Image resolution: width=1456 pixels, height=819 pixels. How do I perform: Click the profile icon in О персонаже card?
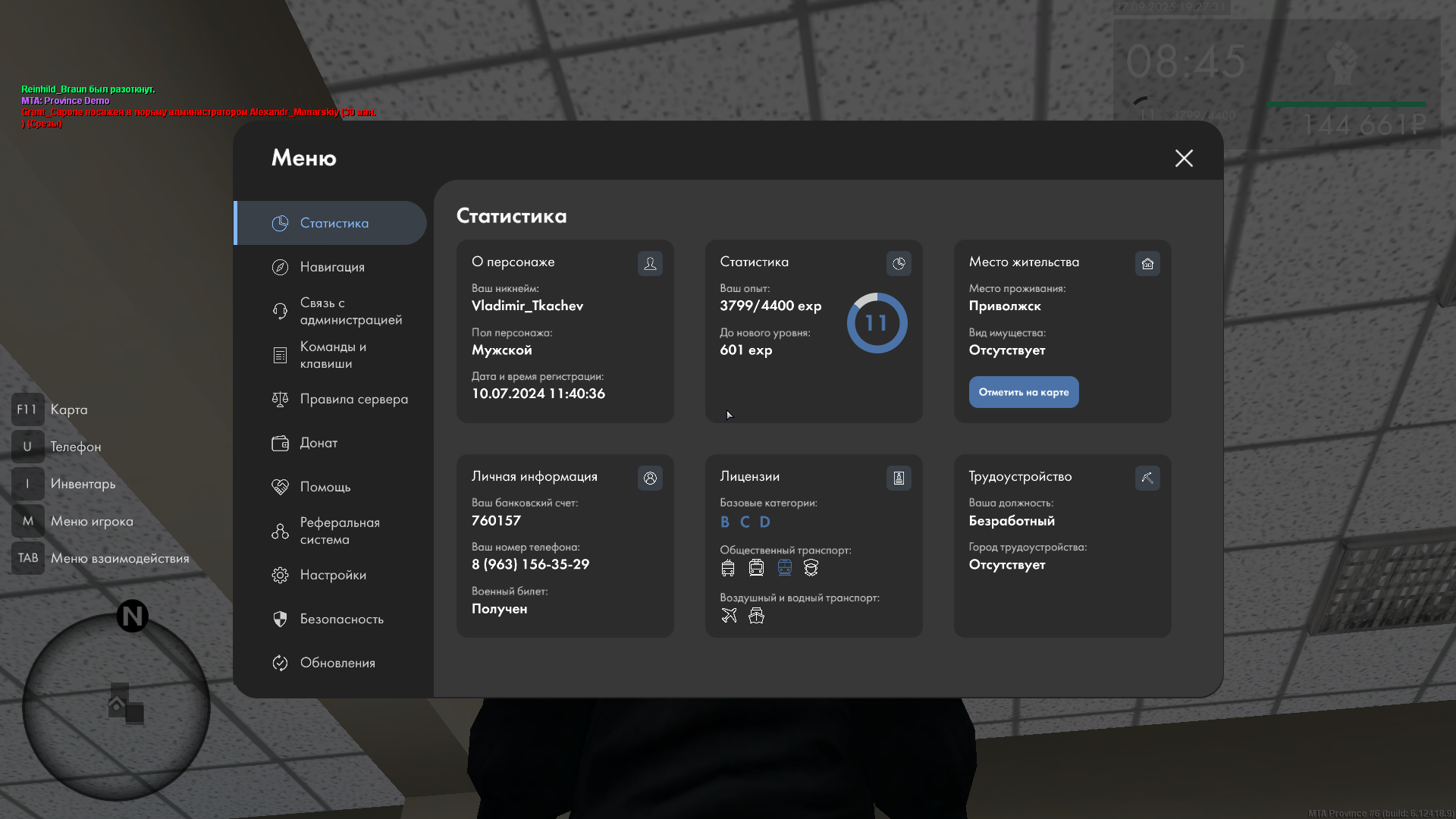650,263
